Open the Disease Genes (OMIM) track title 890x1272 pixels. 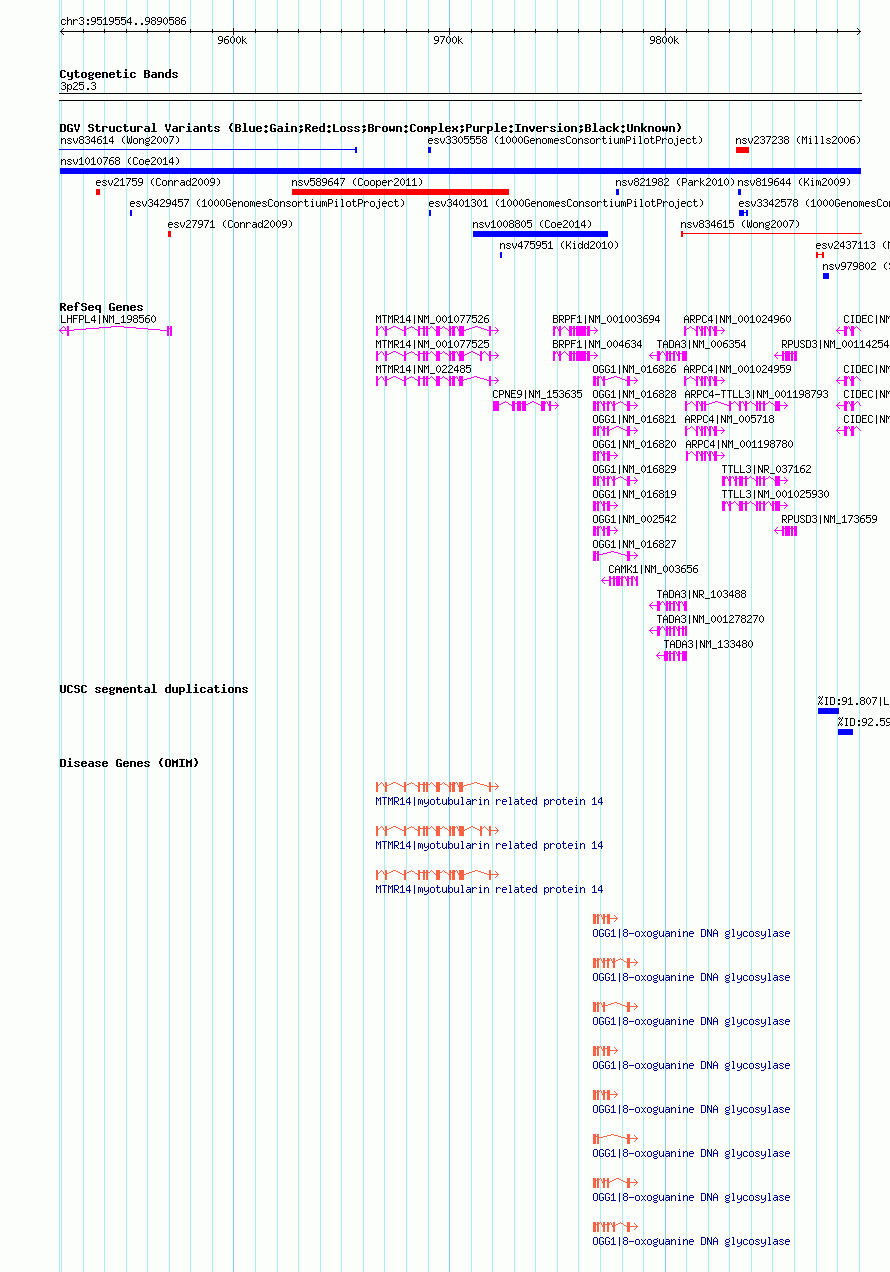pyautogui.click(x=129, y=763)
